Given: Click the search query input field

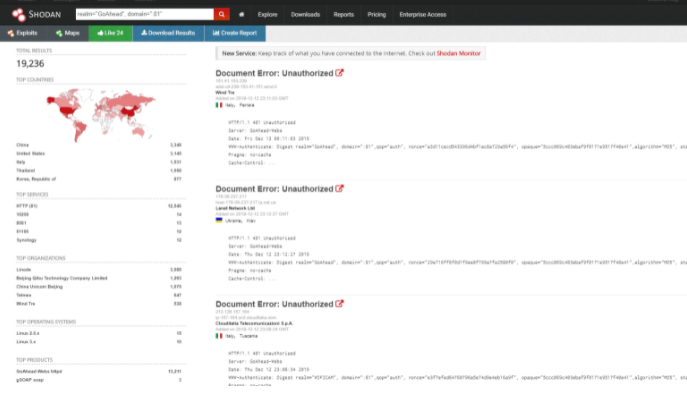Looking at the screenshot, I should coord(145,14).
